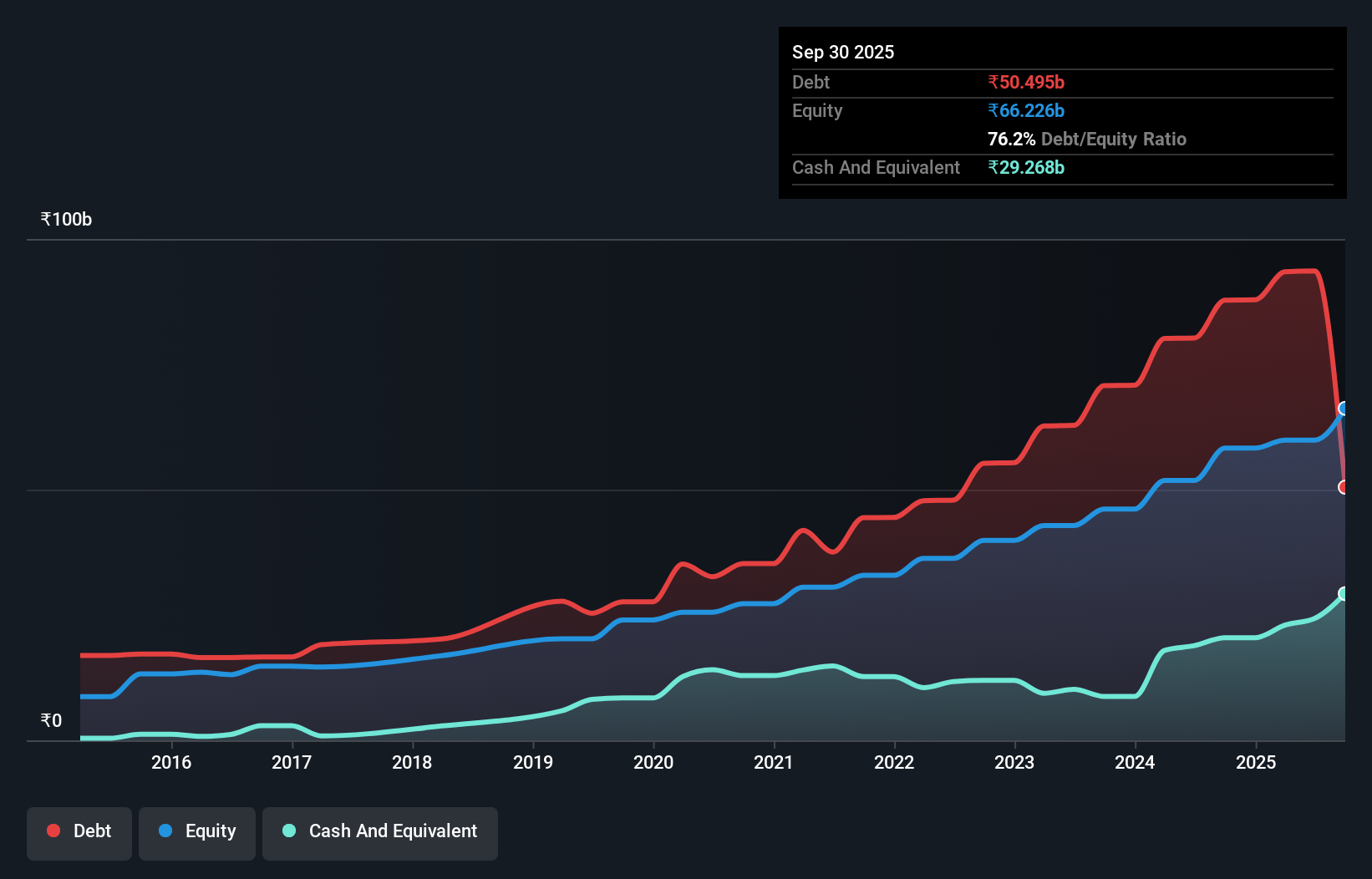This screenshot has height=879, width=1372.
Task: Click the 2021 x-axis label
Action: pyautogui.click(x=774, y=762)
